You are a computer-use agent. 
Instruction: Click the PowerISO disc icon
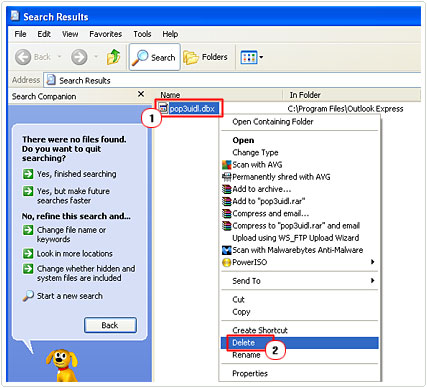pos(227,262)
